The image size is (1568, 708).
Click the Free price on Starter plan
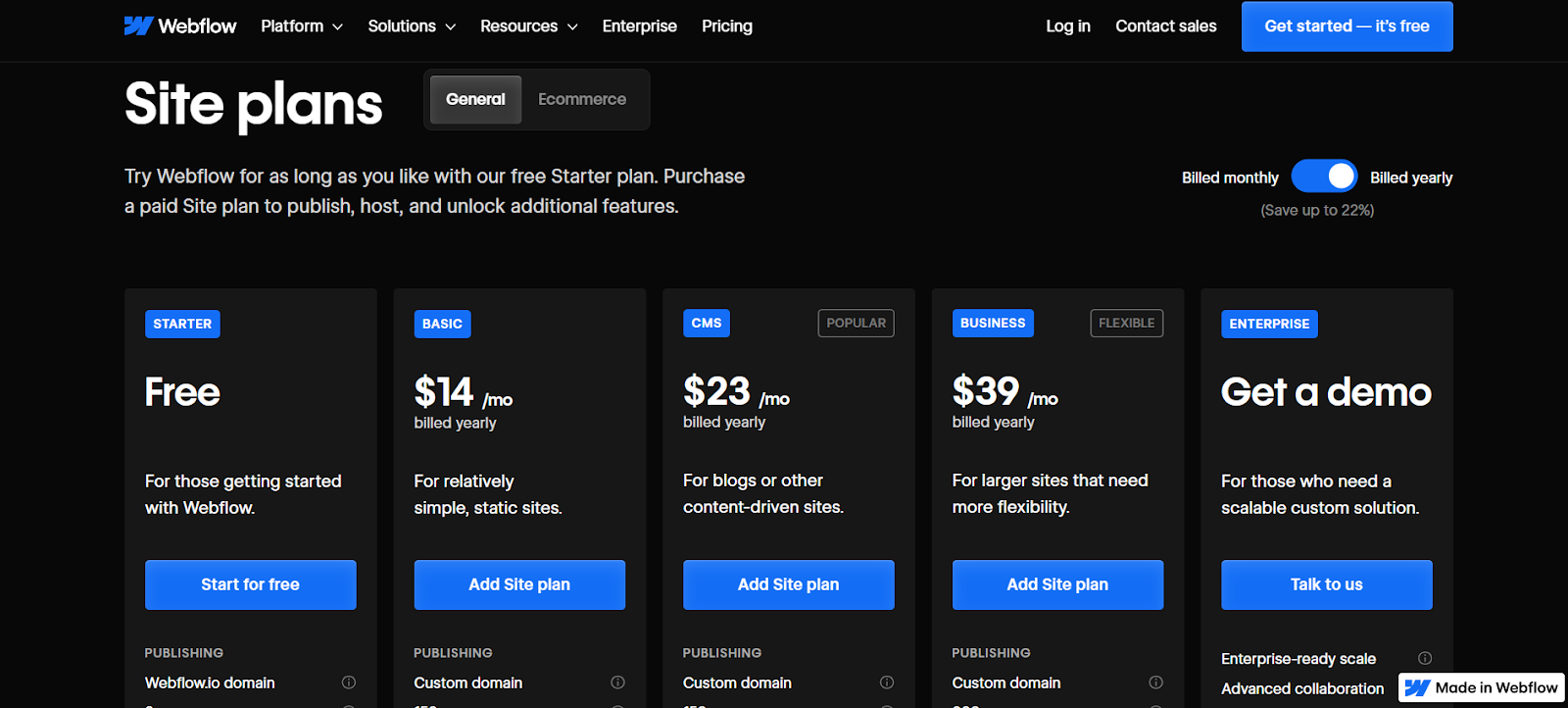click(x=182, y=392)
